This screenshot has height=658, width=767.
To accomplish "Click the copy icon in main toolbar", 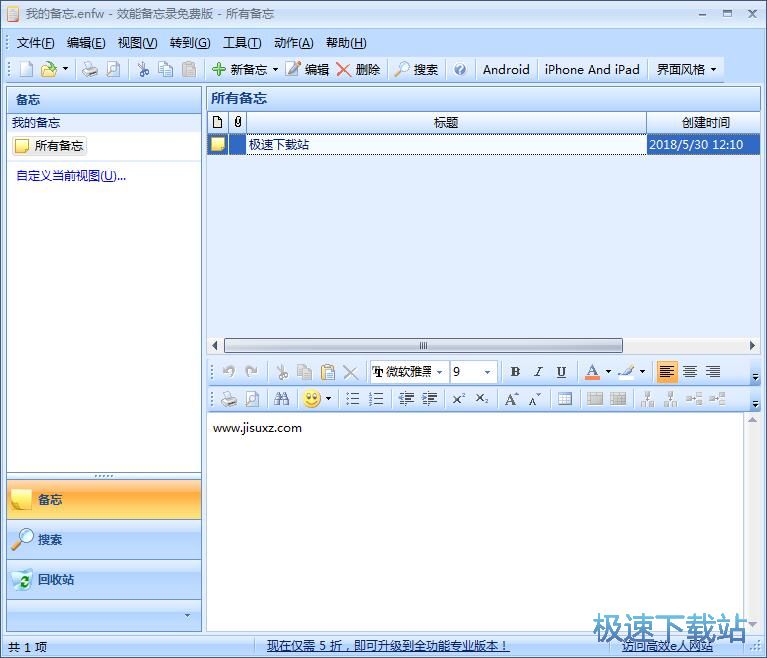I will click(x=166, y=69).
